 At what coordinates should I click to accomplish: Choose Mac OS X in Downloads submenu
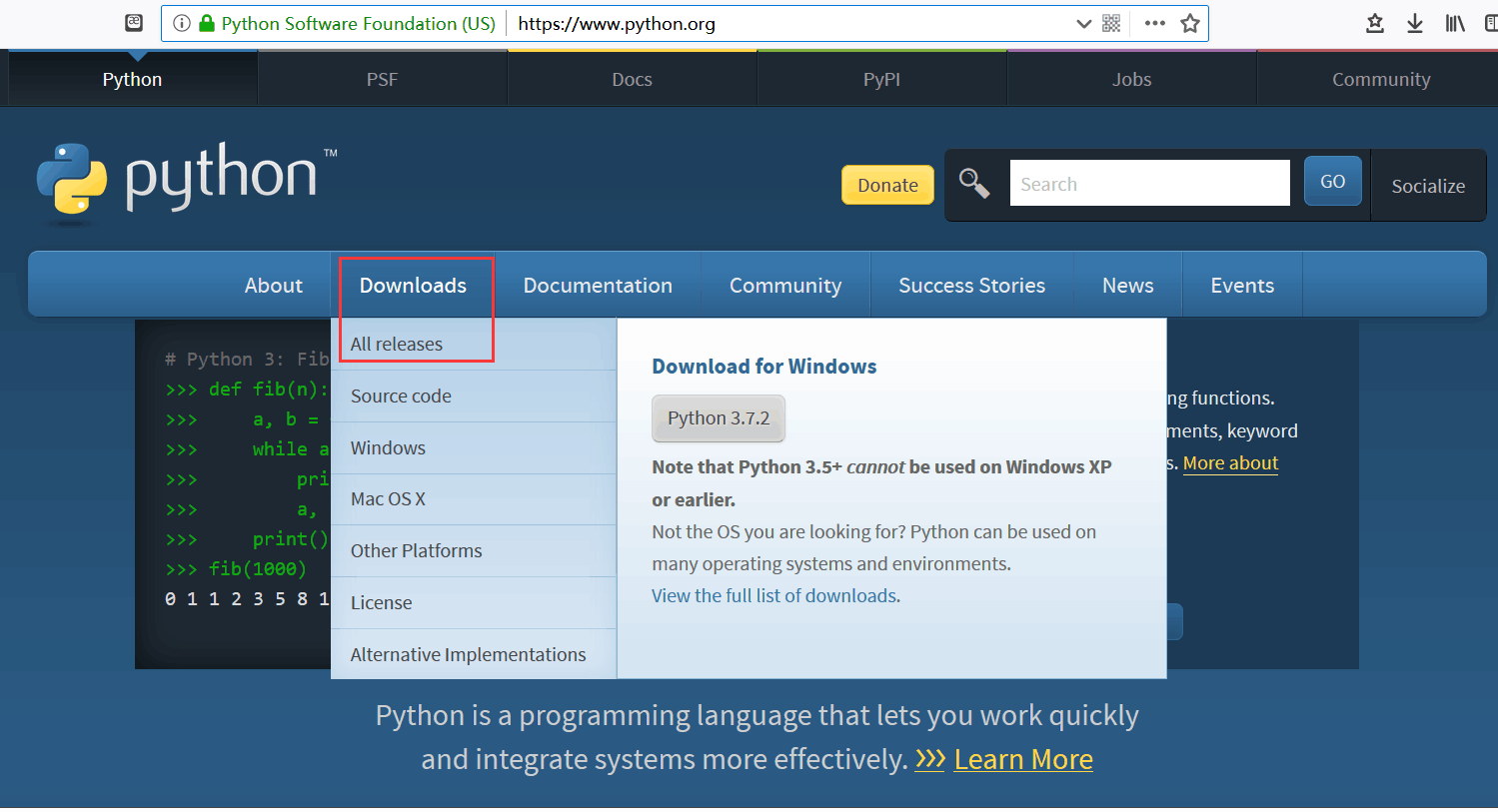pyautogui.click(x=474, y=498)
